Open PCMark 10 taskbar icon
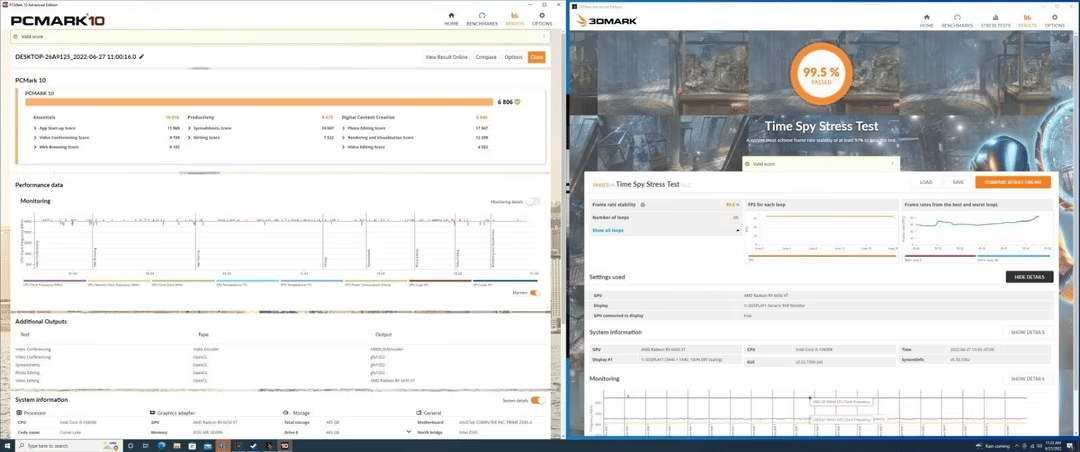The image size is (1080, 452). [284, 446]
